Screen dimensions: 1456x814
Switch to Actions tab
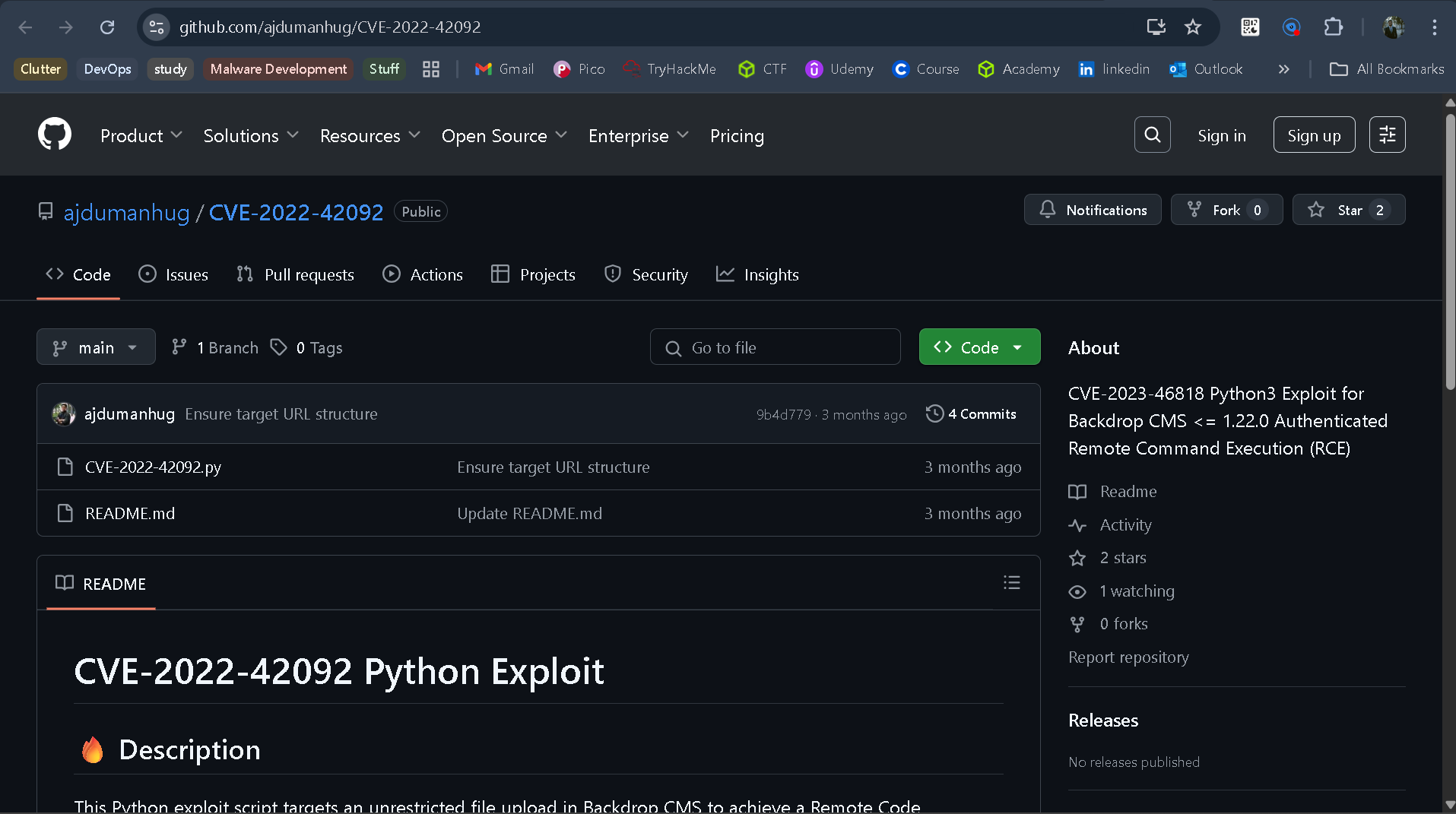[x=422, y=274]
